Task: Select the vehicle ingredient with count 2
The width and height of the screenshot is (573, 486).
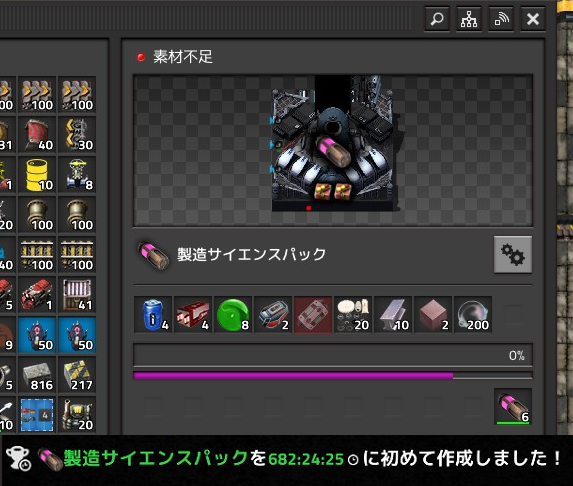Action: pyautogui.click(x=273, y=315)
